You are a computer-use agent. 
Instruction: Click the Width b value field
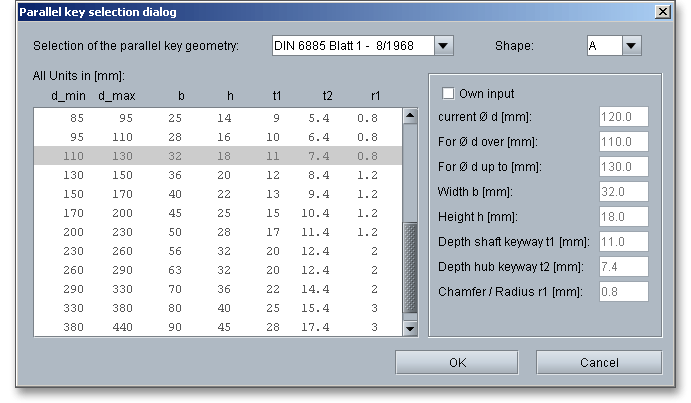624,192
